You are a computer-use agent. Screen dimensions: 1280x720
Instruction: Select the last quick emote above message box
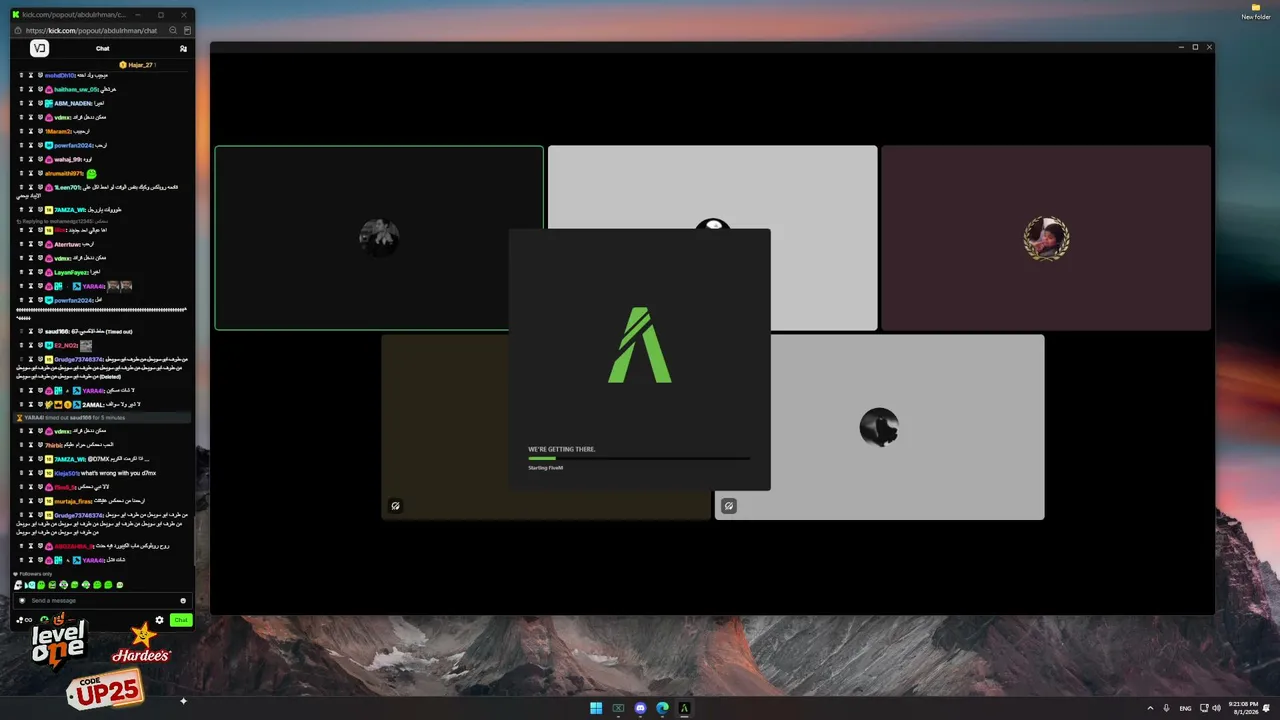pyautogui.click(x=120, y=585)
